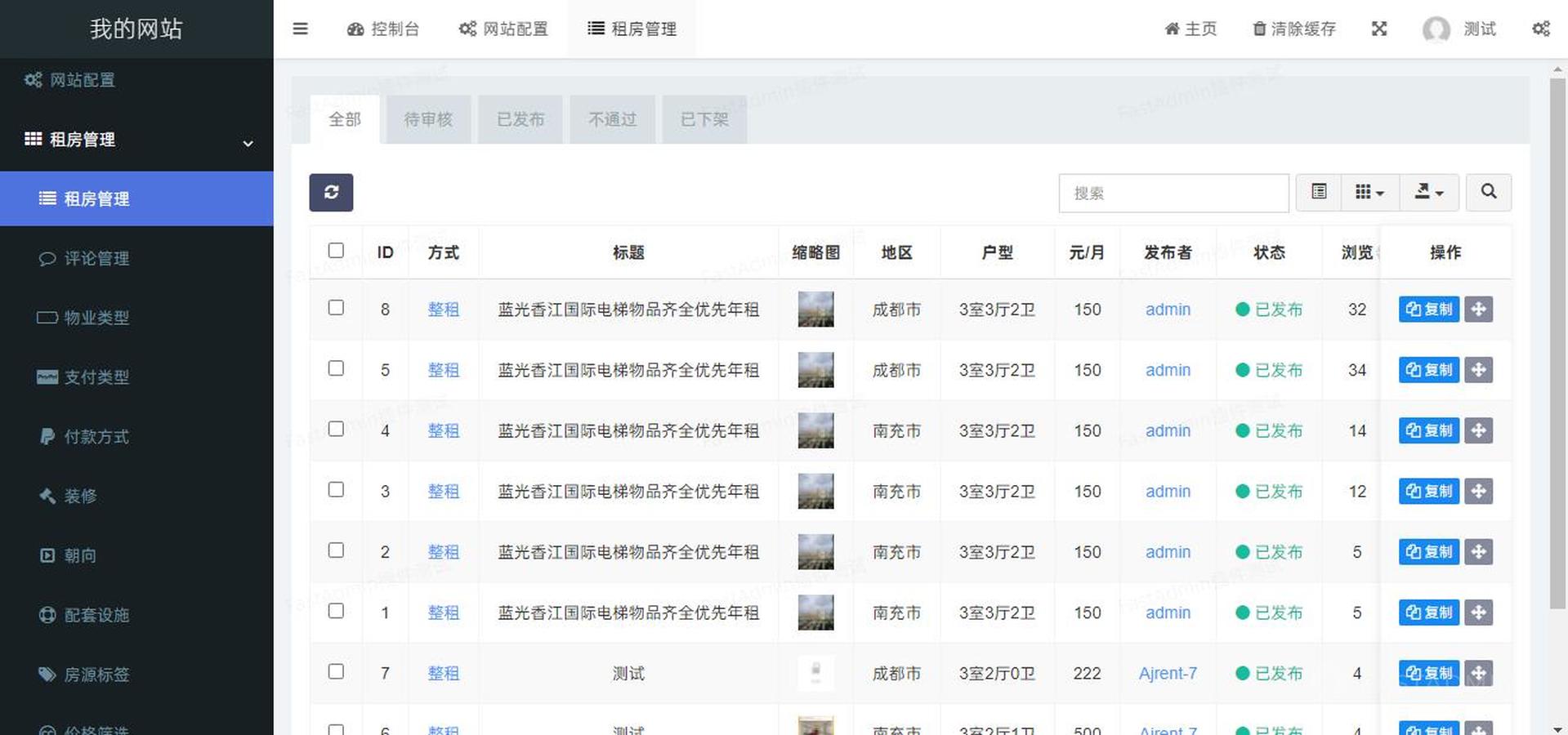The width and height of the screenshot is (1568, 735).
Task: Check the box for row ID 2
Action: (x=336, y=550)
